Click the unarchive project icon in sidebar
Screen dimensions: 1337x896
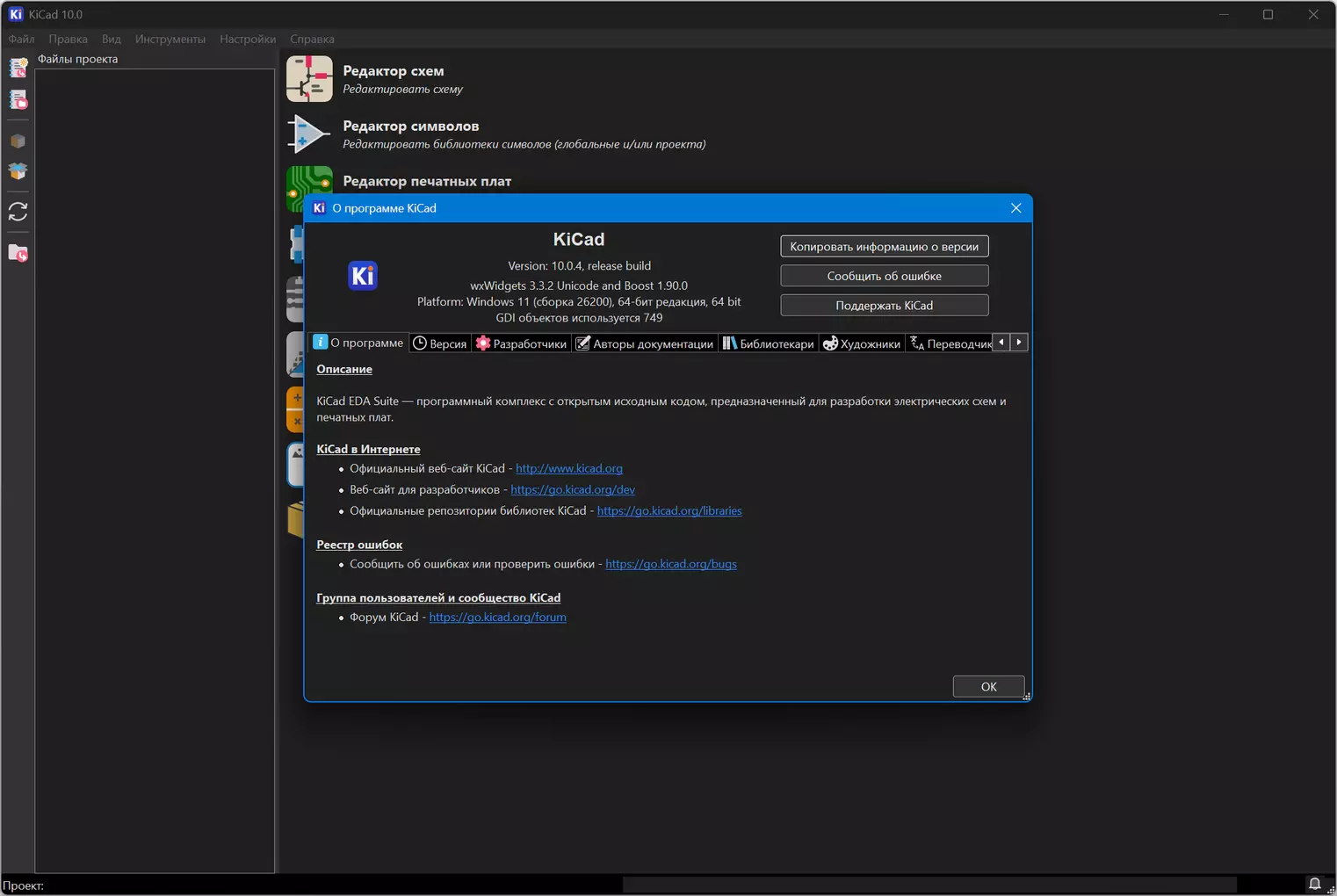(18, 170)
